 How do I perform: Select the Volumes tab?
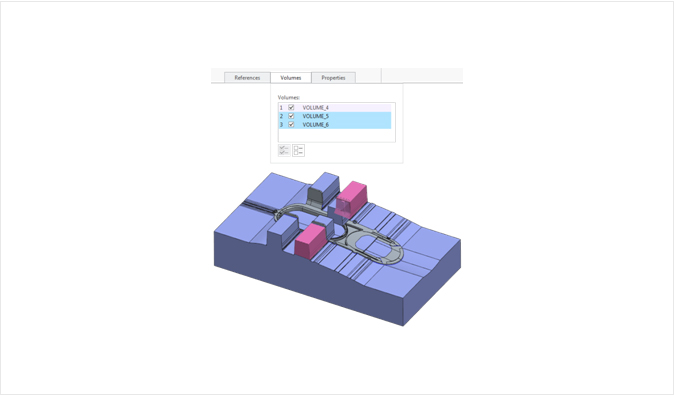point(291,78)
